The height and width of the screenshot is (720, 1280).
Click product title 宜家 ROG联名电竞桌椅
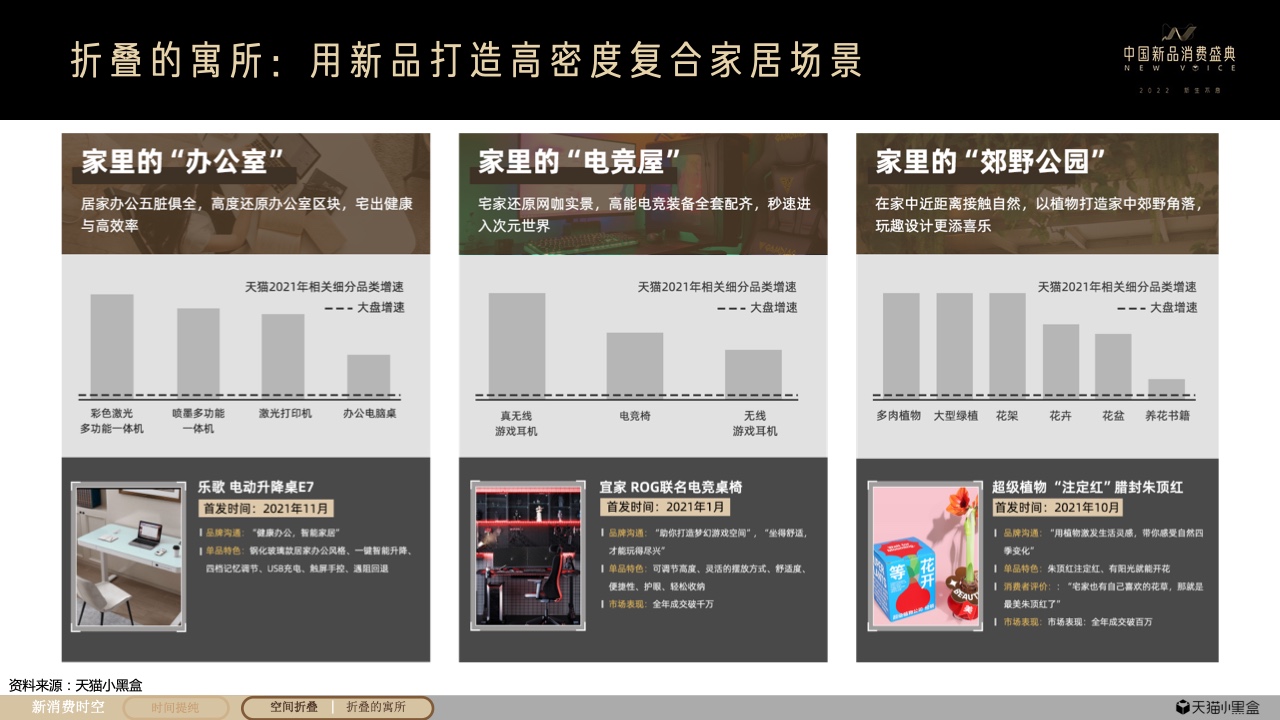(670, 488)
